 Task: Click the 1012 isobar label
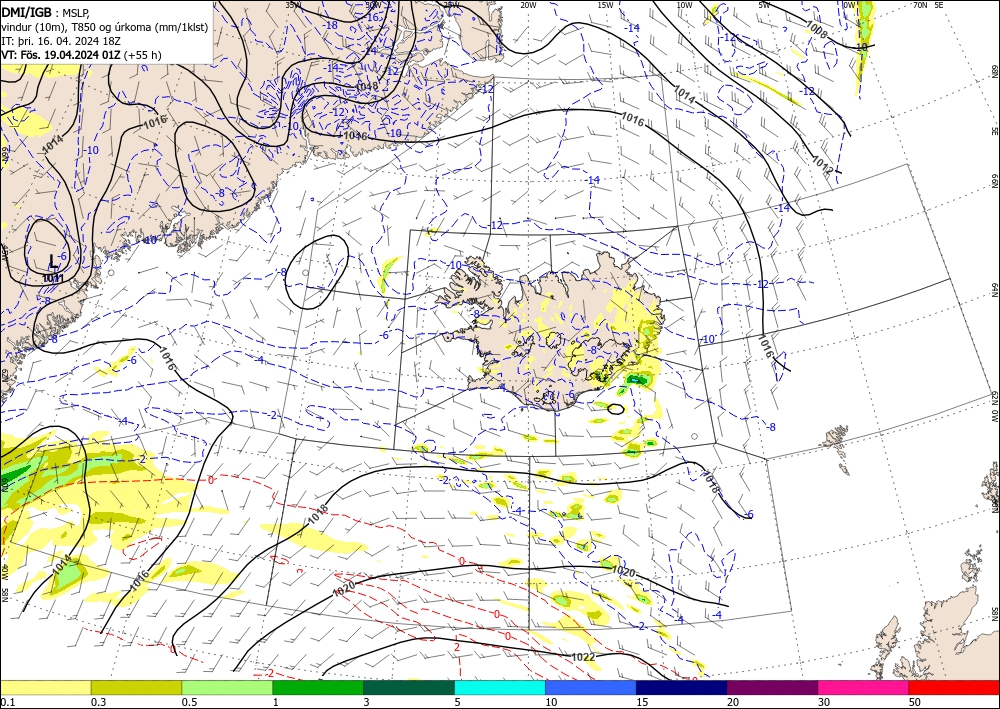point(822,165)
